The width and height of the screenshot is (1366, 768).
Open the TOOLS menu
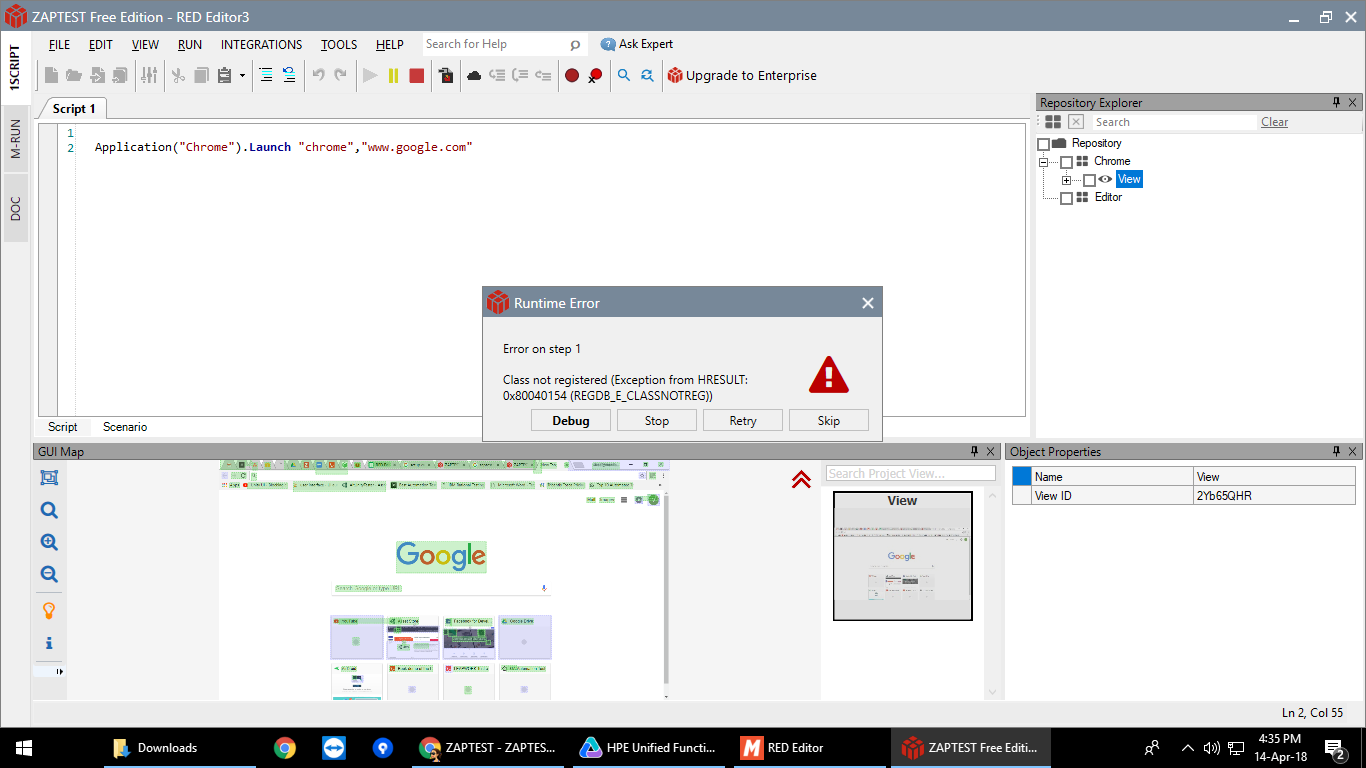coord(339,45)
